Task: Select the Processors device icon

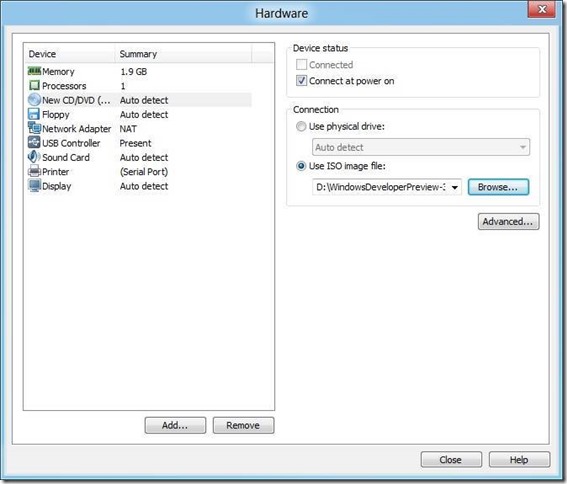Action: tap(34, 86)
